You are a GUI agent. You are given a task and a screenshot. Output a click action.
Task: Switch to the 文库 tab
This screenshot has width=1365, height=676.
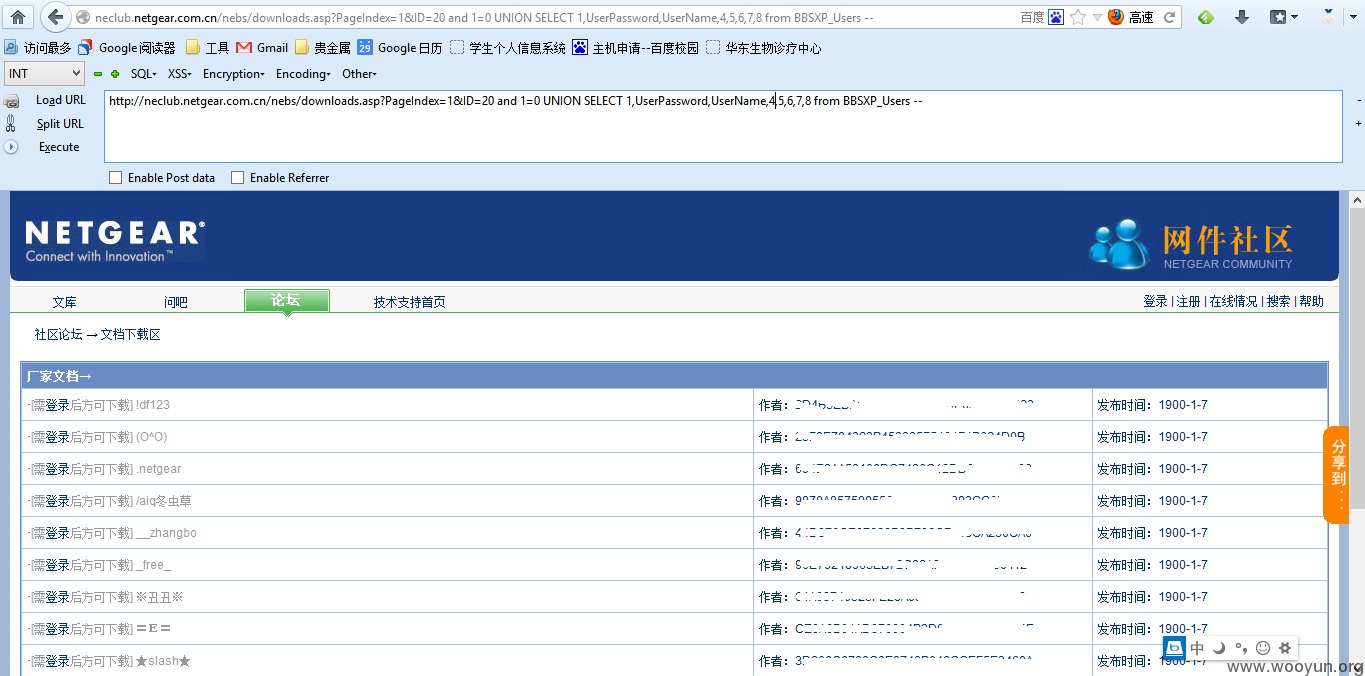click(64, 302)
